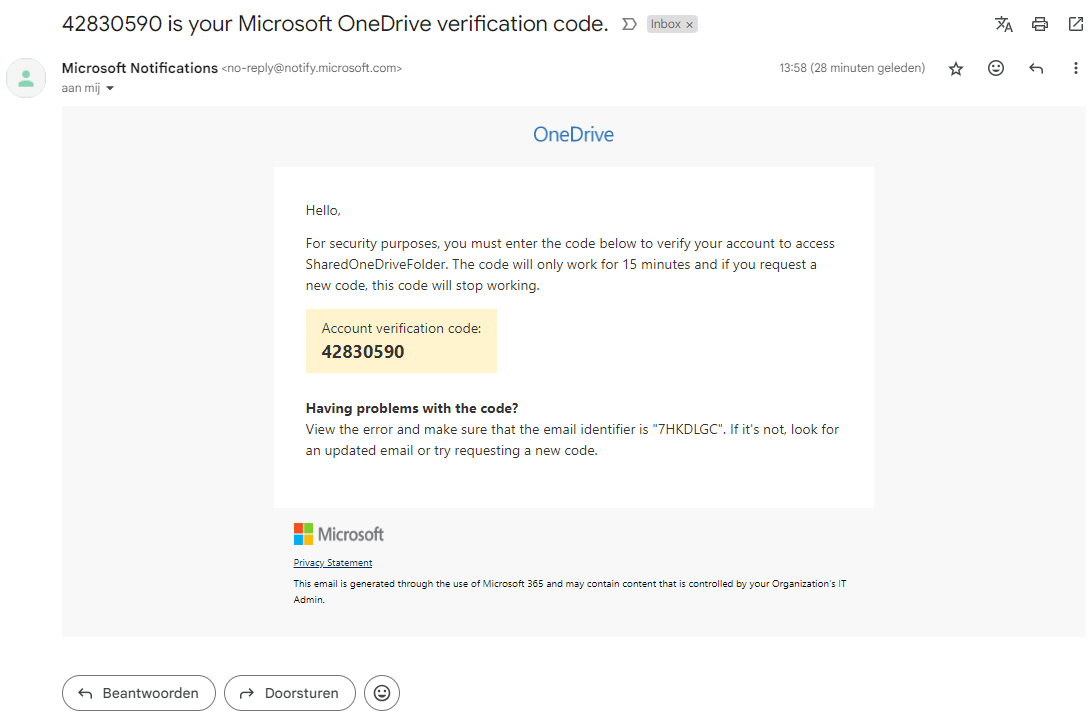Expand recipient details next to 'aan mij'
Screen dimensions: 1091x717
coord(110,89)
